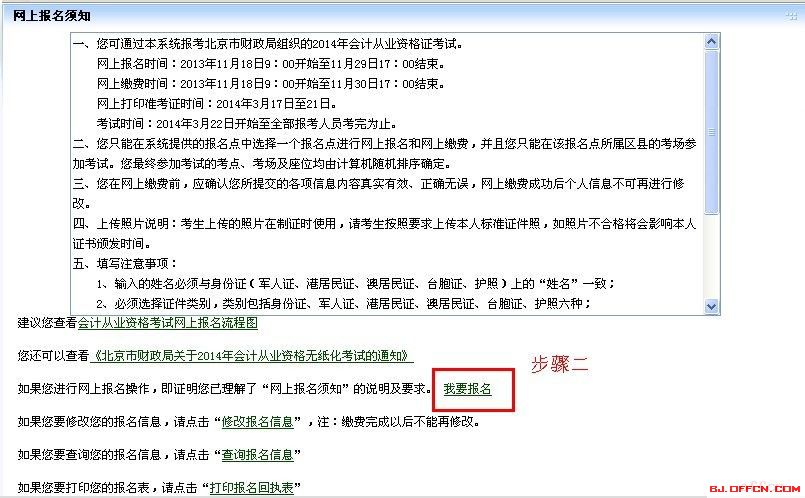Click the 网上报名须知 panel title
Image resolution: width=805 pixels, height=498 pixels.
[x=52, y=16]
